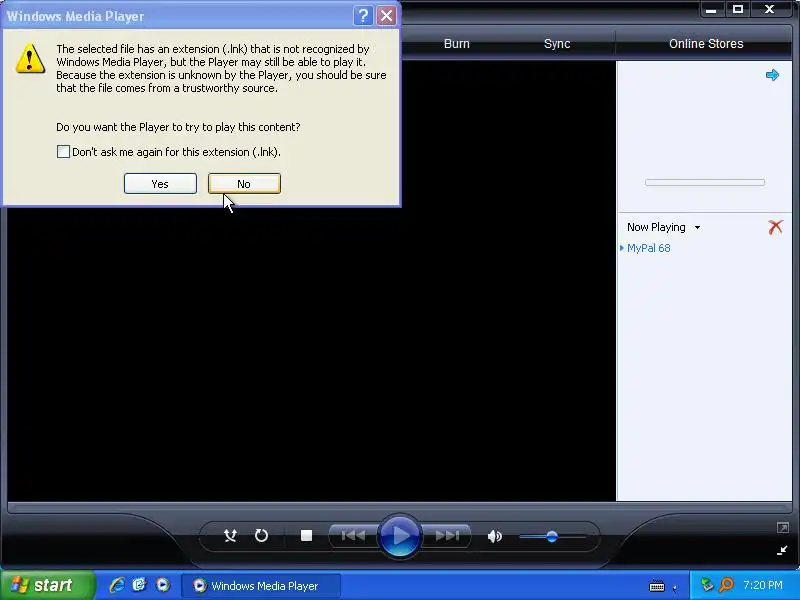Close the main Media Player window
This screenshot has height=600, width=800.
pyautogui.click(x=769, y=9)
